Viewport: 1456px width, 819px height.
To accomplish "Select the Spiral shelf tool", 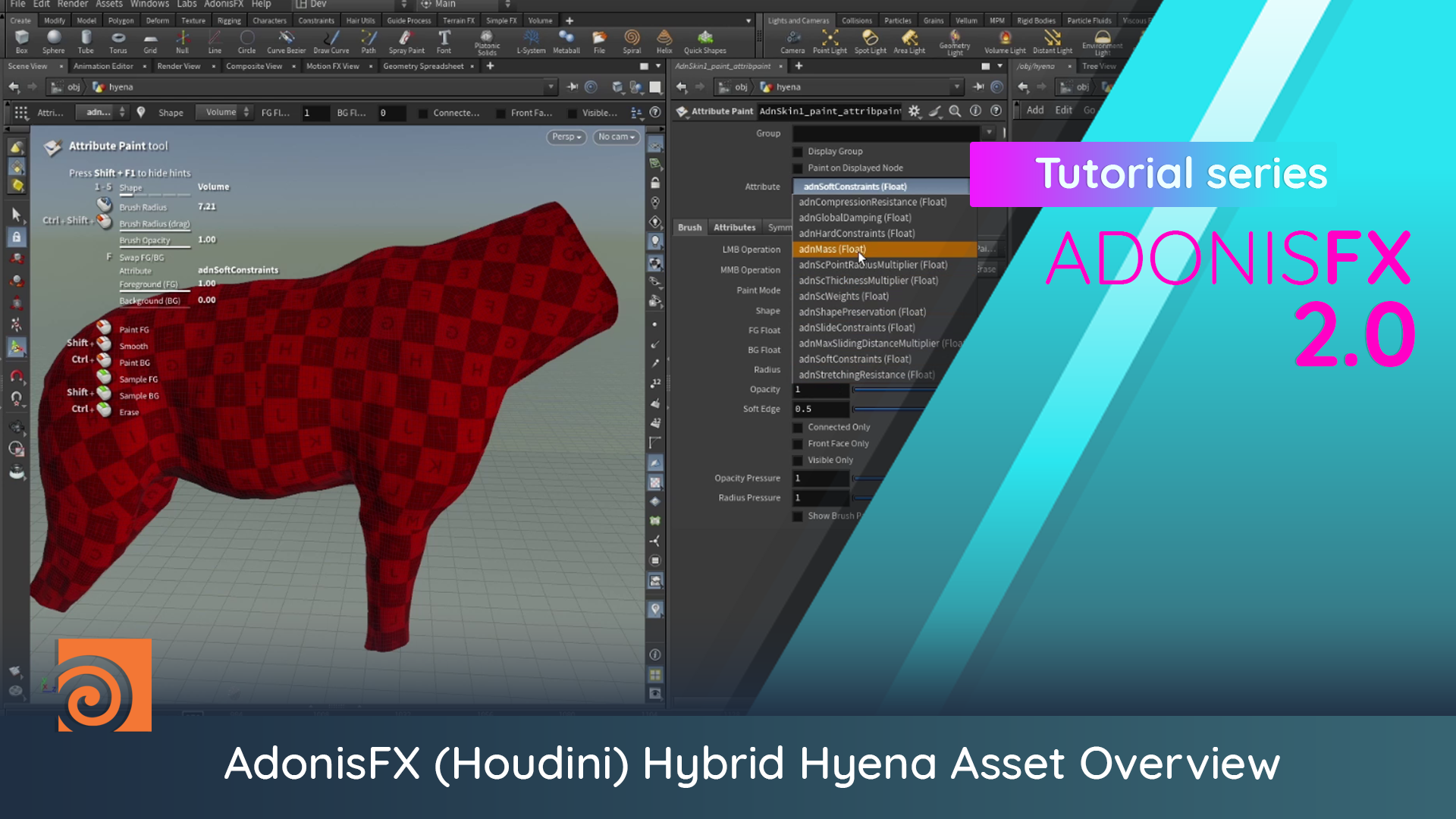I will tap(632, 42).
